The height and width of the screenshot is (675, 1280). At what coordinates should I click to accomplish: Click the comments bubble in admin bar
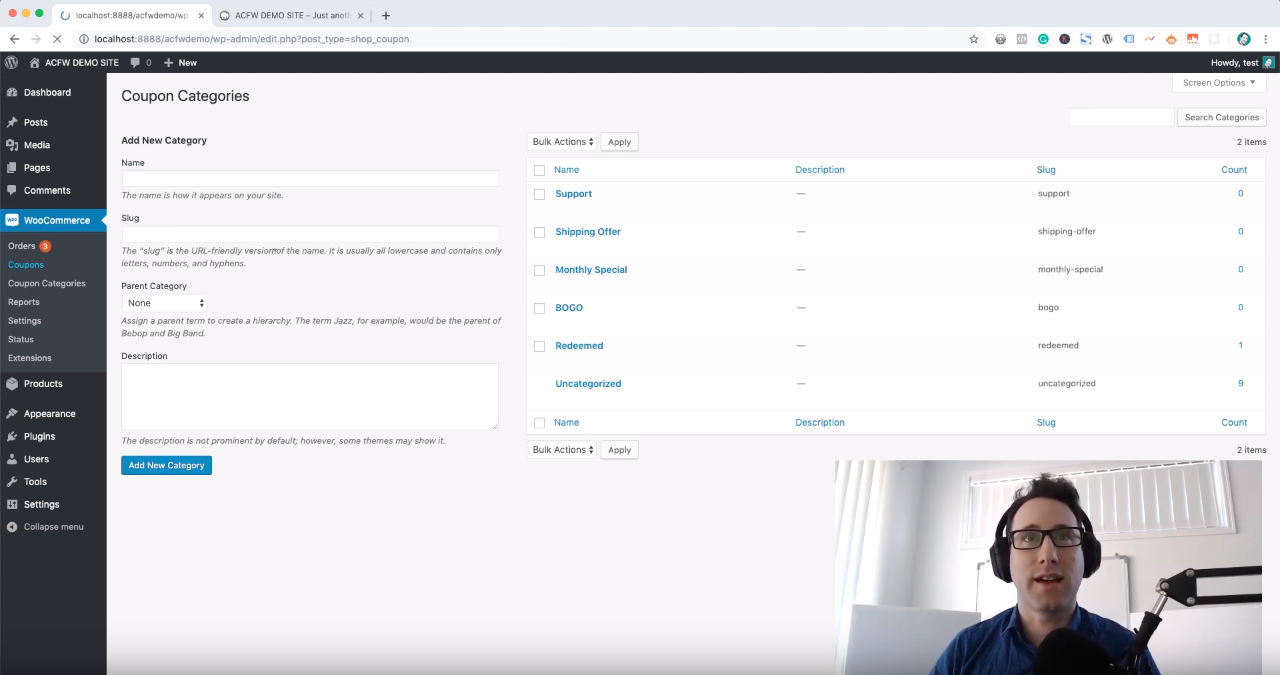(x=136, y=62)
